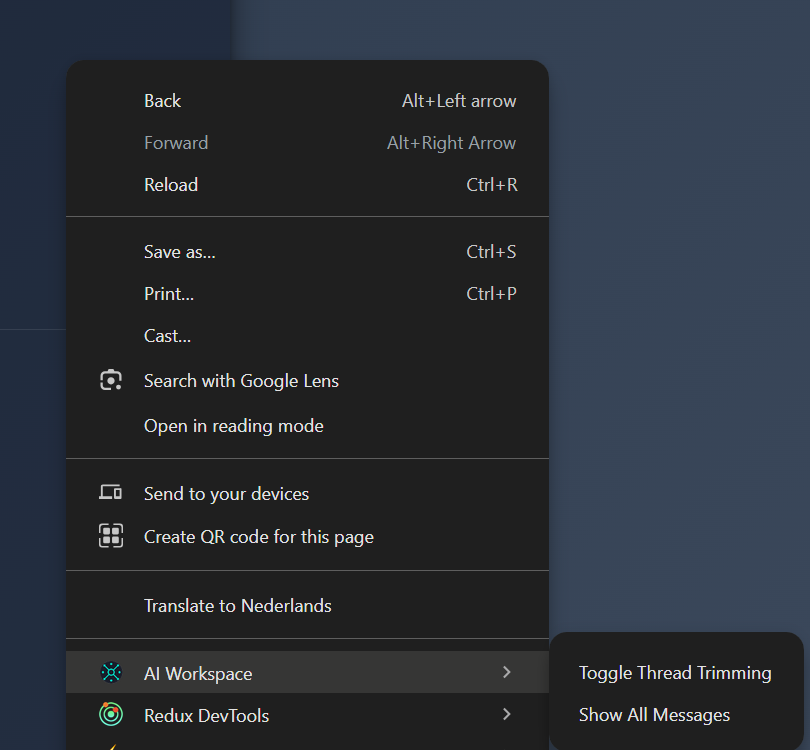Click the partially visible yellow extension icon
This screenshot has width=810, height=750.
[110, 746]
